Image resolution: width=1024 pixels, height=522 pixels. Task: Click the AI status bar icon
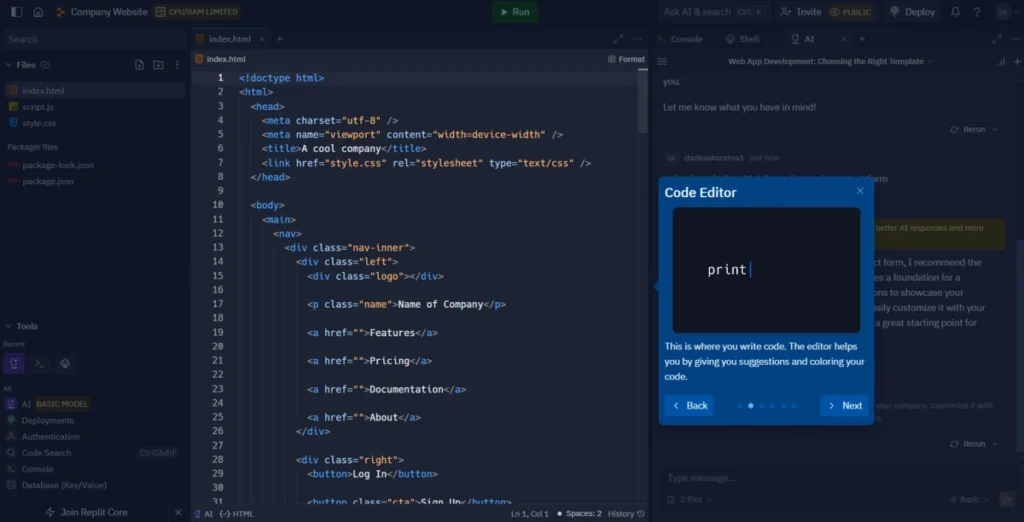coord(203,514)
